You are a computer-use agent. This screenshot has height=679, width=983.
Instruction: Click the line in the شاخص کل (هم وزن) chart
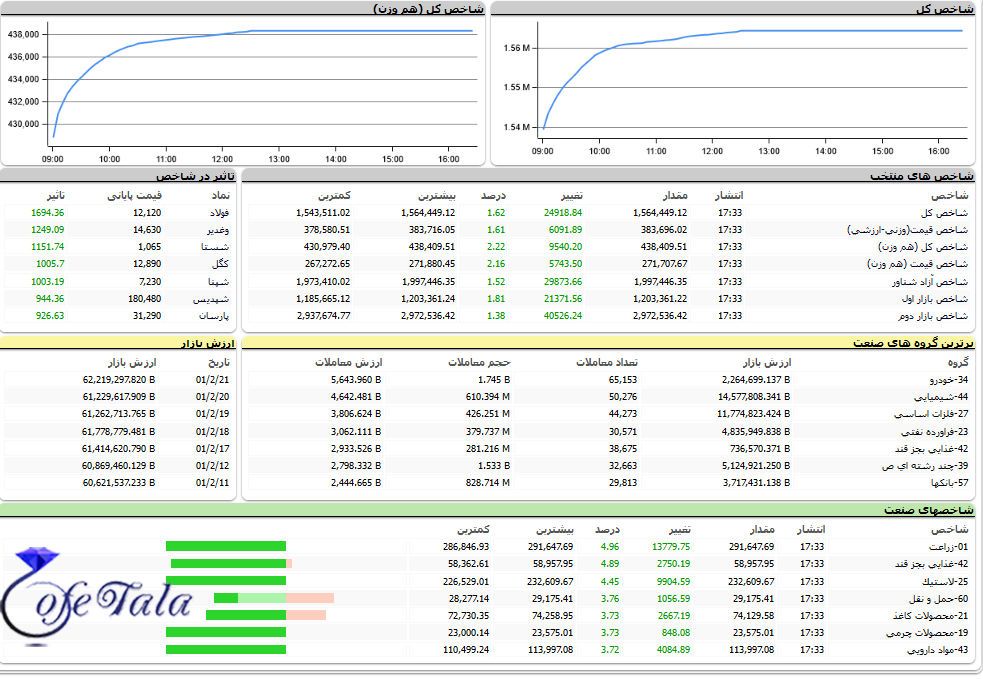[x=200, y=38]
